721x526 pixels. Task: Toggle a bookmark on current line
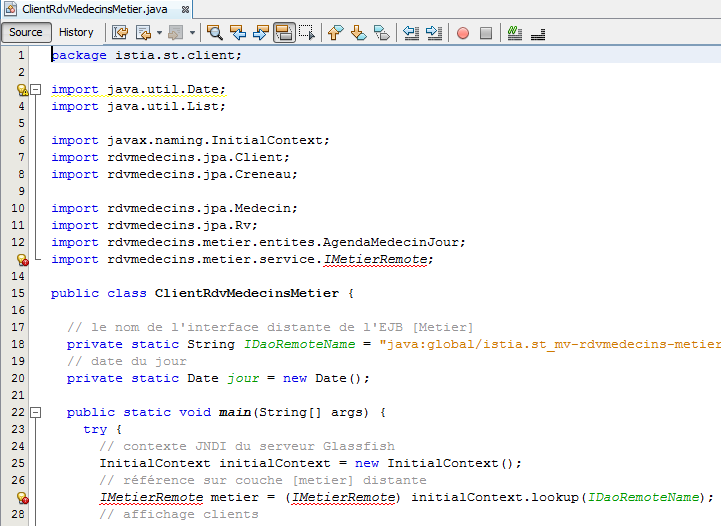[x=381, y=32]
